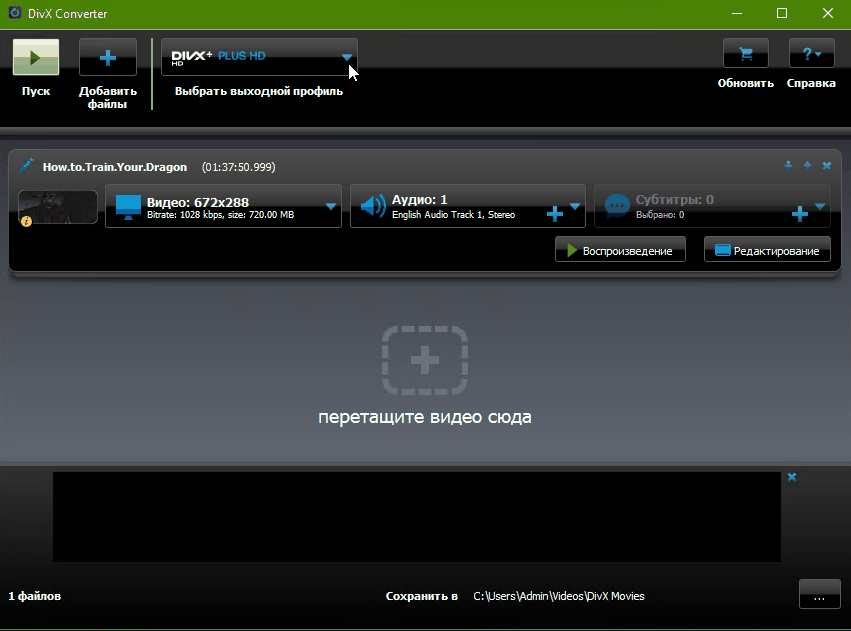Browse output folder with the ... button

(820, 595)
